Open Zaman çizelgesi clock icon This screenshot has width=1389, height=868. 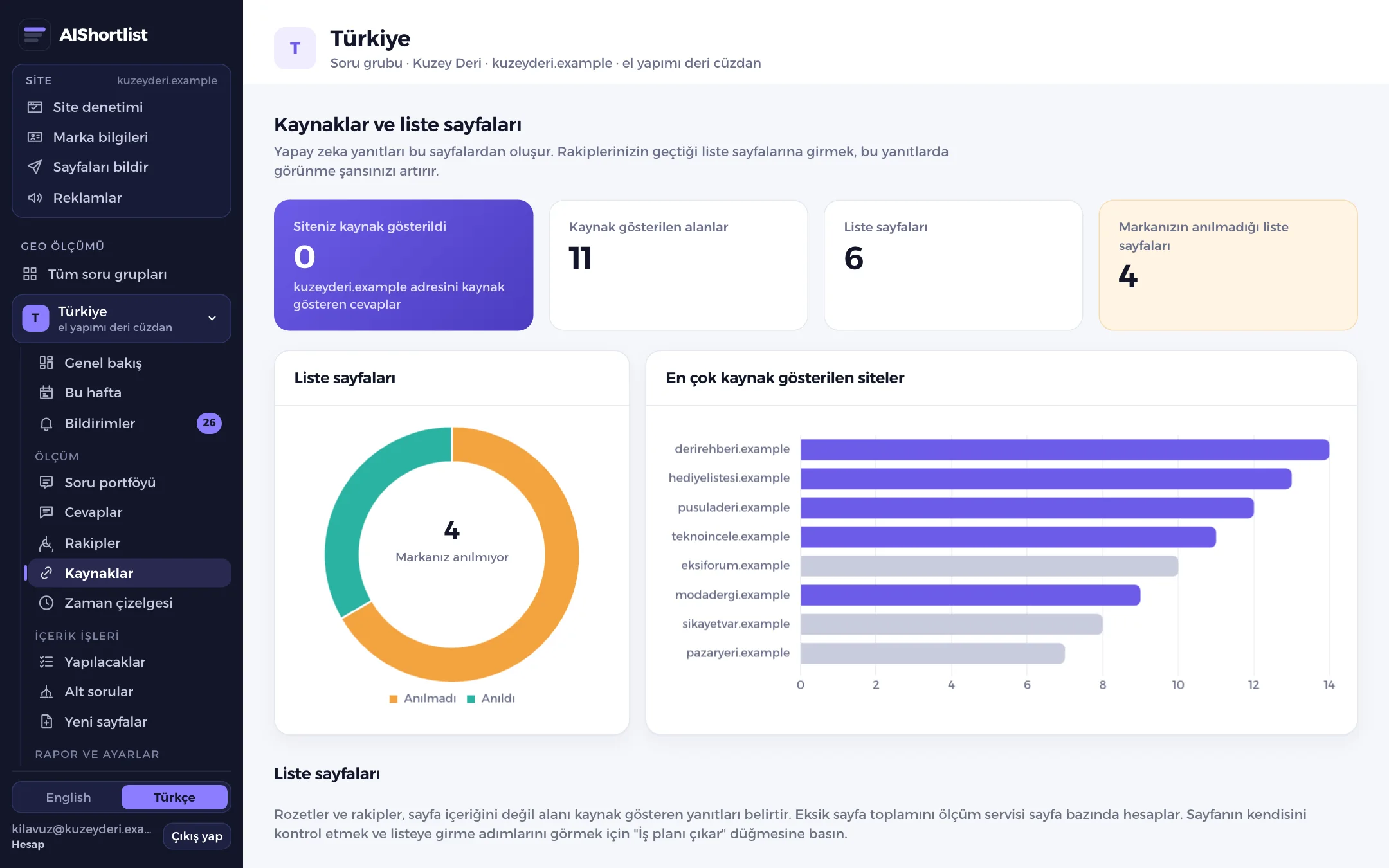pos(46,603)
